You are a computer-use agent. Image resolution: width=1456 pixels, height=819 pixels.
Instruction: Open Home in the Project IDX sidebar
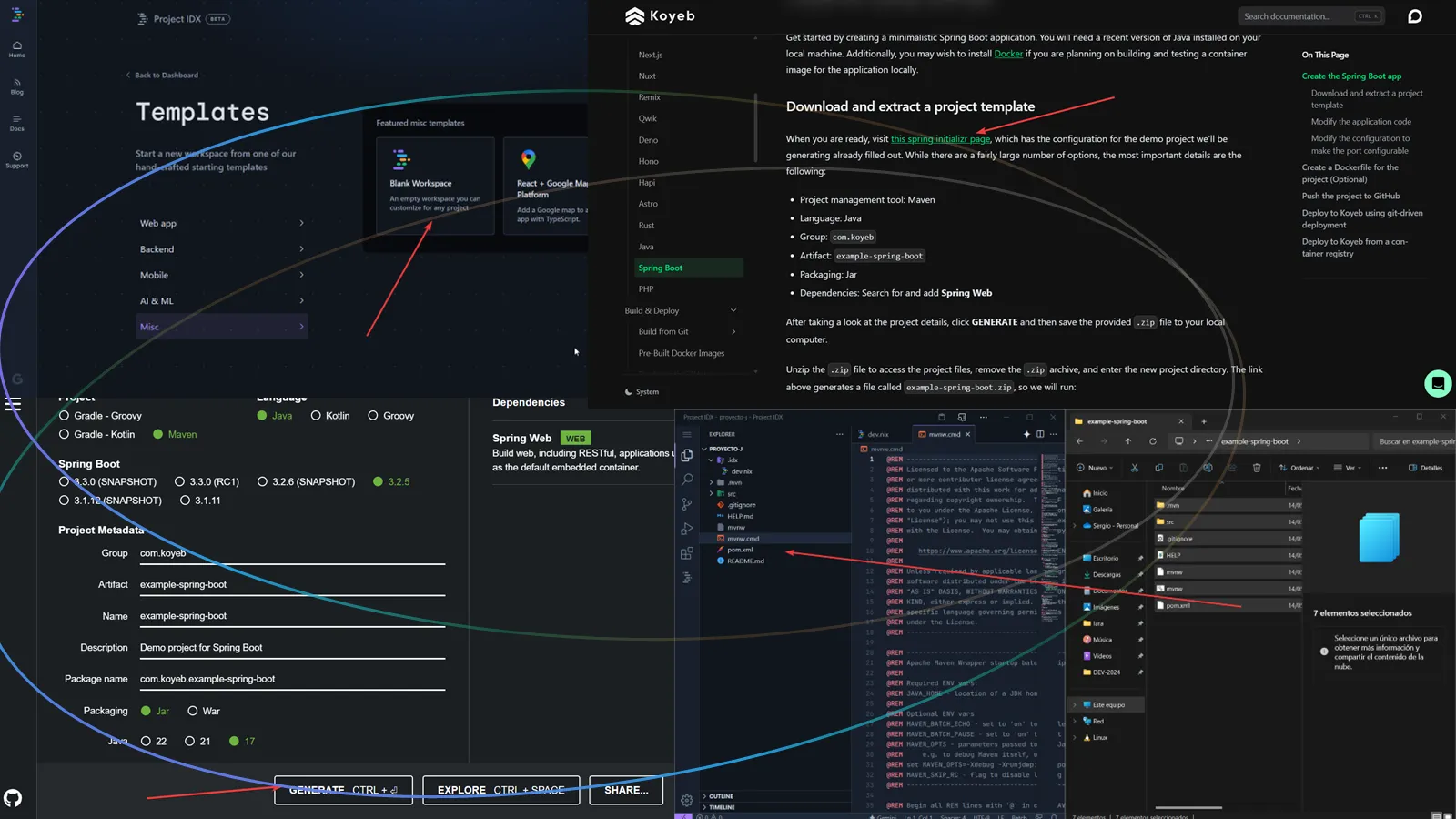tap(17, 49)
